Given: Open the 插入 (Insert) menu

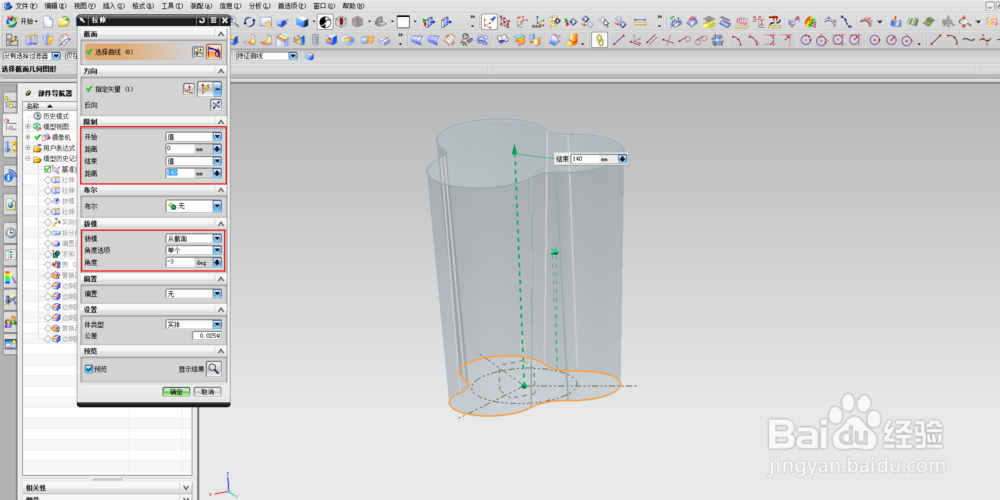Looking at the screenshot, I should tap(114, 6).
